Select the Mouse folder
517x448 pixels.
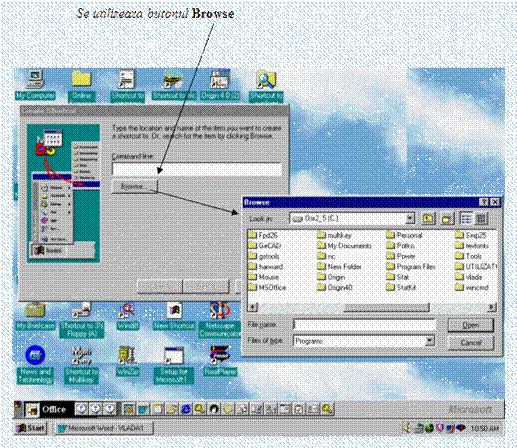264,277
